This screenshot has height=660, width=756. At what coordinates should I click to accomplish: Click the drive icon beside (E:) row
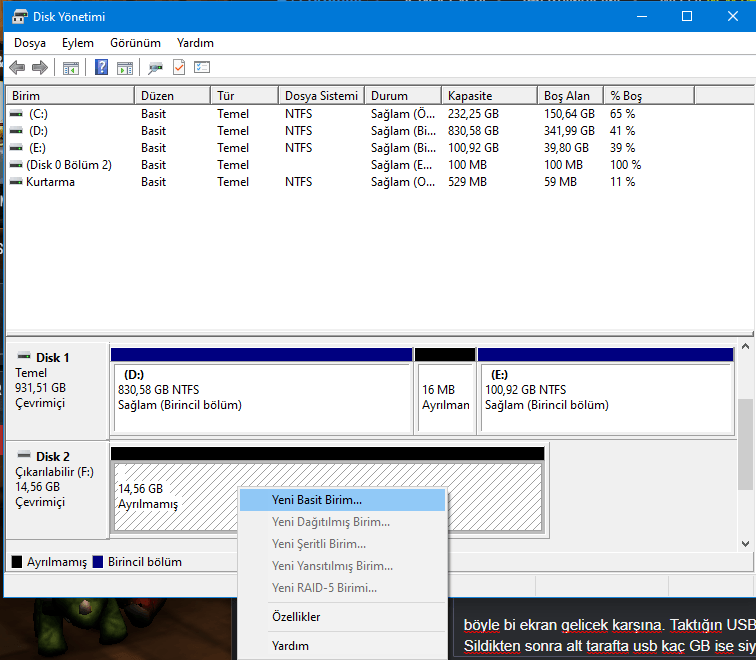(x=16, y=148)
